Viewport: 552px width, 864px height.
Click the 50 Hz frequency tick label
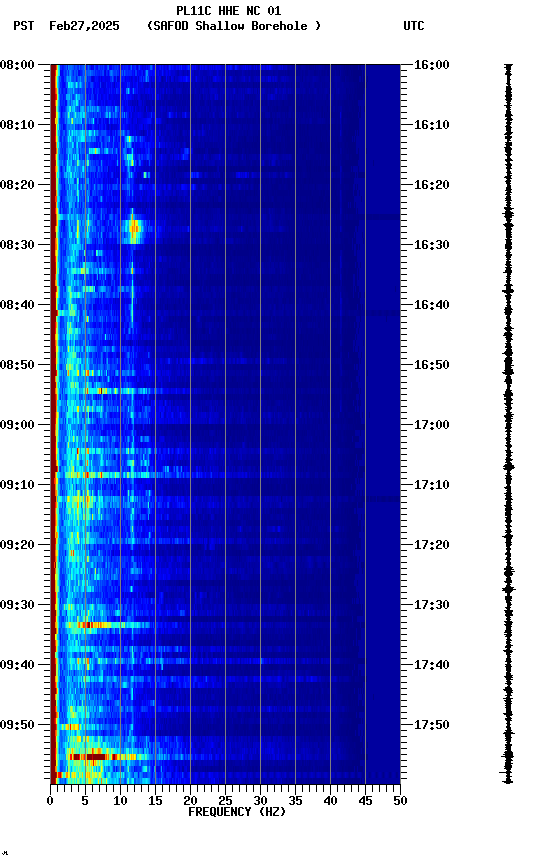coord(401,802)
